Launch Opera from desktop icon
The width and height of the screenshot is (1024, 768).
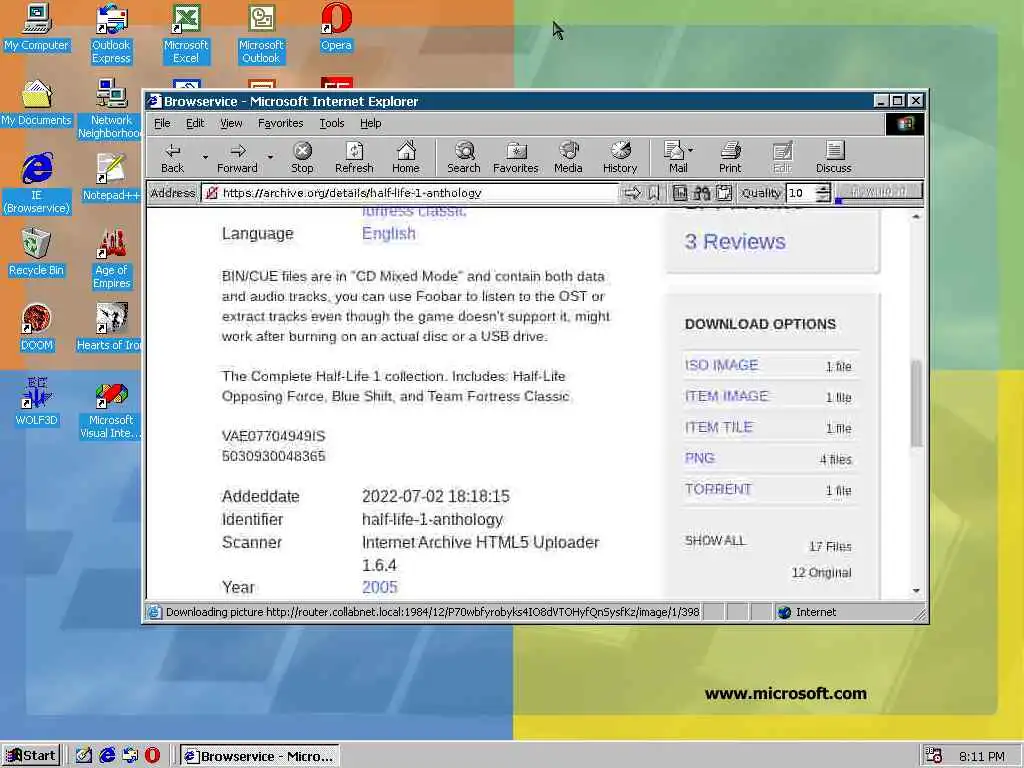coord(336,27)
